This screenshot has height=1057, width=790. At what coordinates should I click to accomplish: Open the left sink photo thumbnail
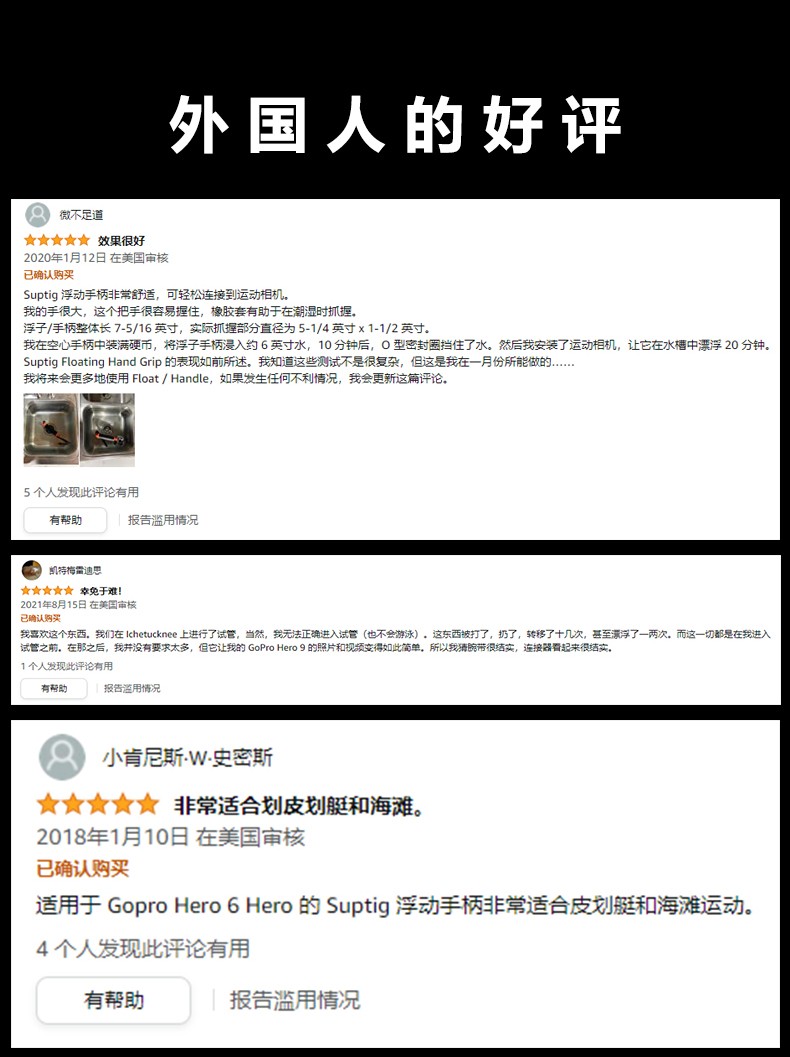click(51, 429)
